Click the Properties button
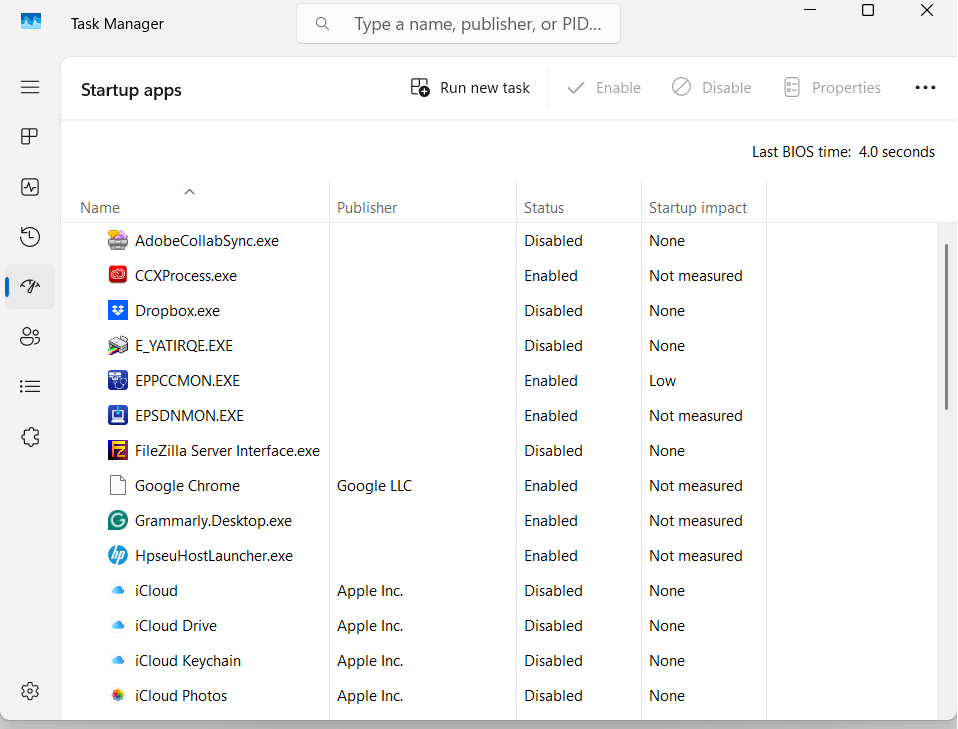The image size is (958, 729). pos(832,87)
